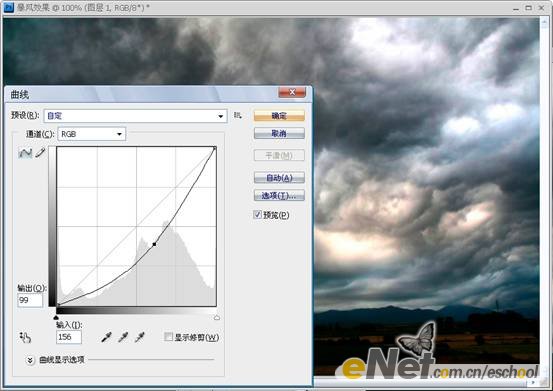Open the 选项(T)... options button
This screenshot has height=391, width=553.
click(x=279, y=195)
